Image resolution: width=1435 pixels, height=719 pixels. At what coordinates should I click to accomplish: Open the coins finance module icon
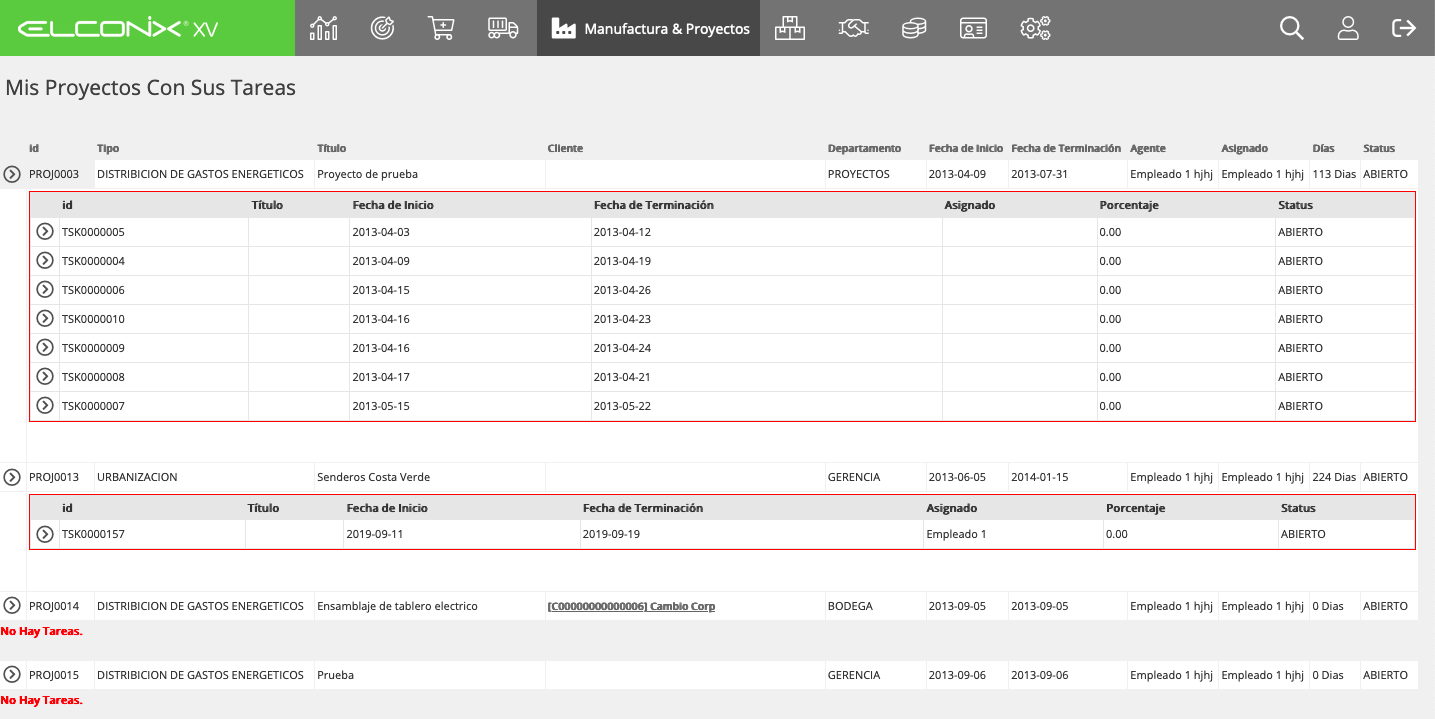pyautogui.click(x=914, y=28)
